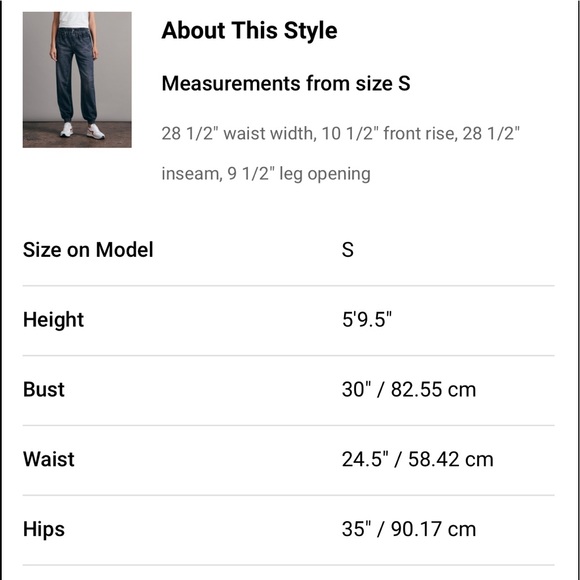Click the white sneakers in product photo
580x580 pixels.
pyautogui.click(x=82, y=131)
